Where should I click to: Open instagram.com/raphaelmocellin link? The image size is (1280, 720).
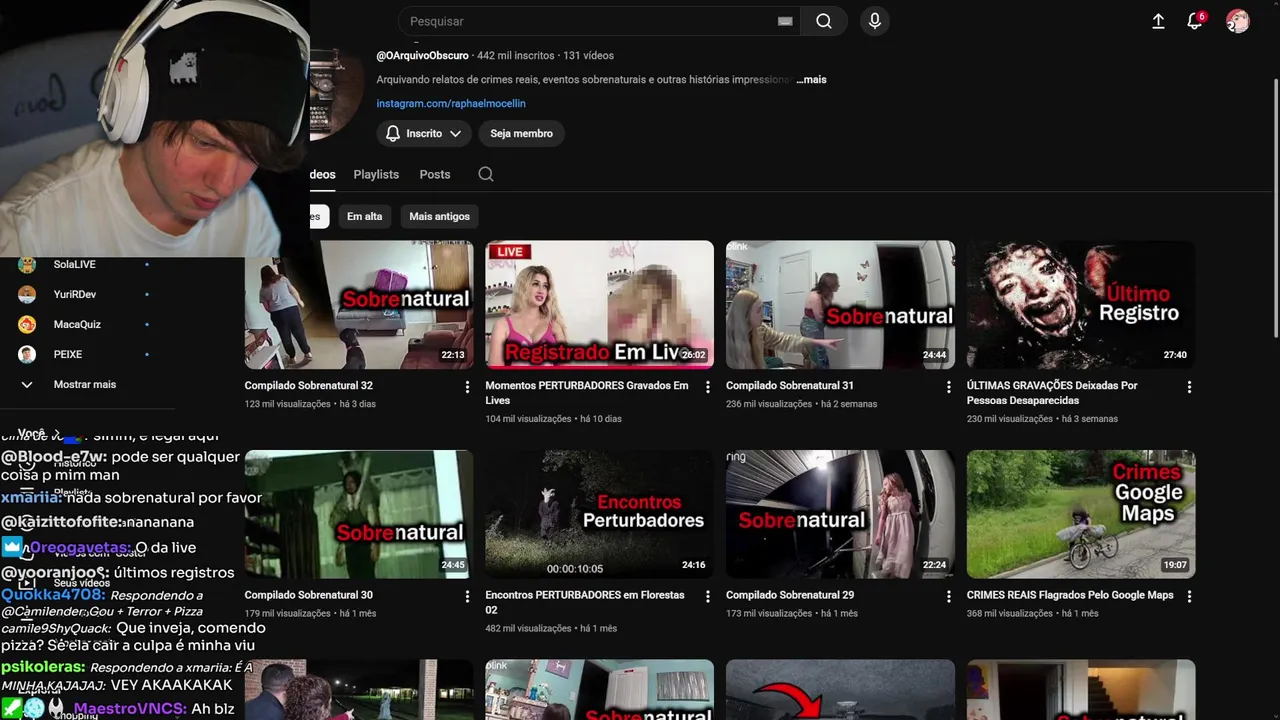[451, 103]
